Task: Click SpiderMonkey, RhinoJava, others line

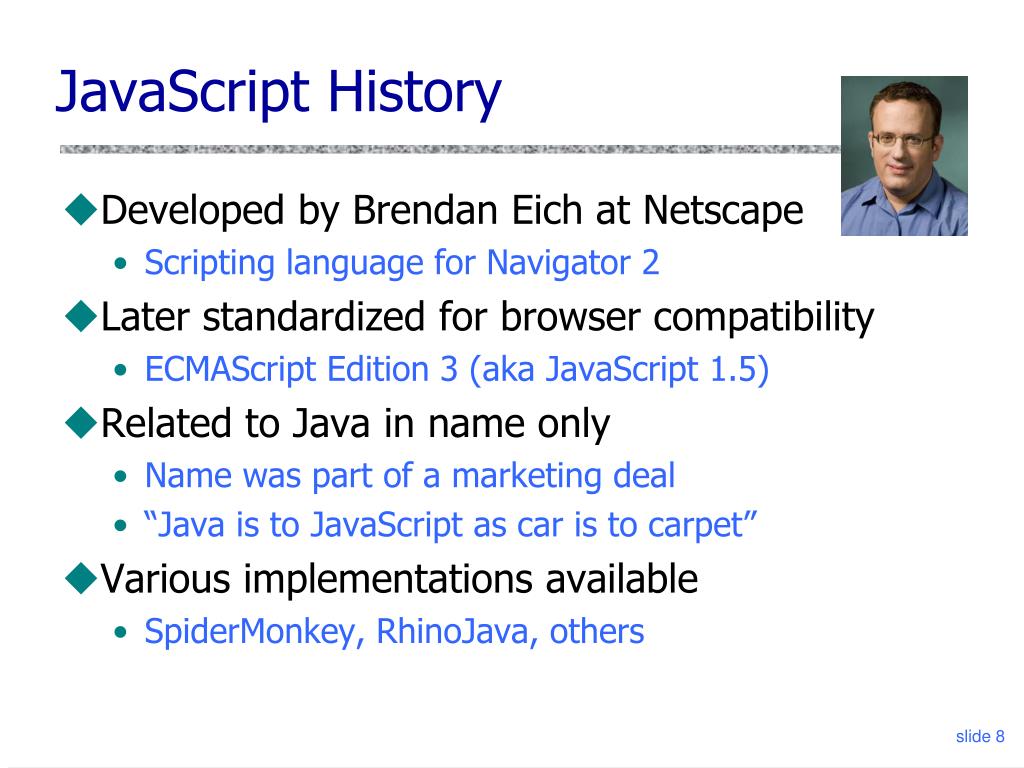Action: point(394,633)
